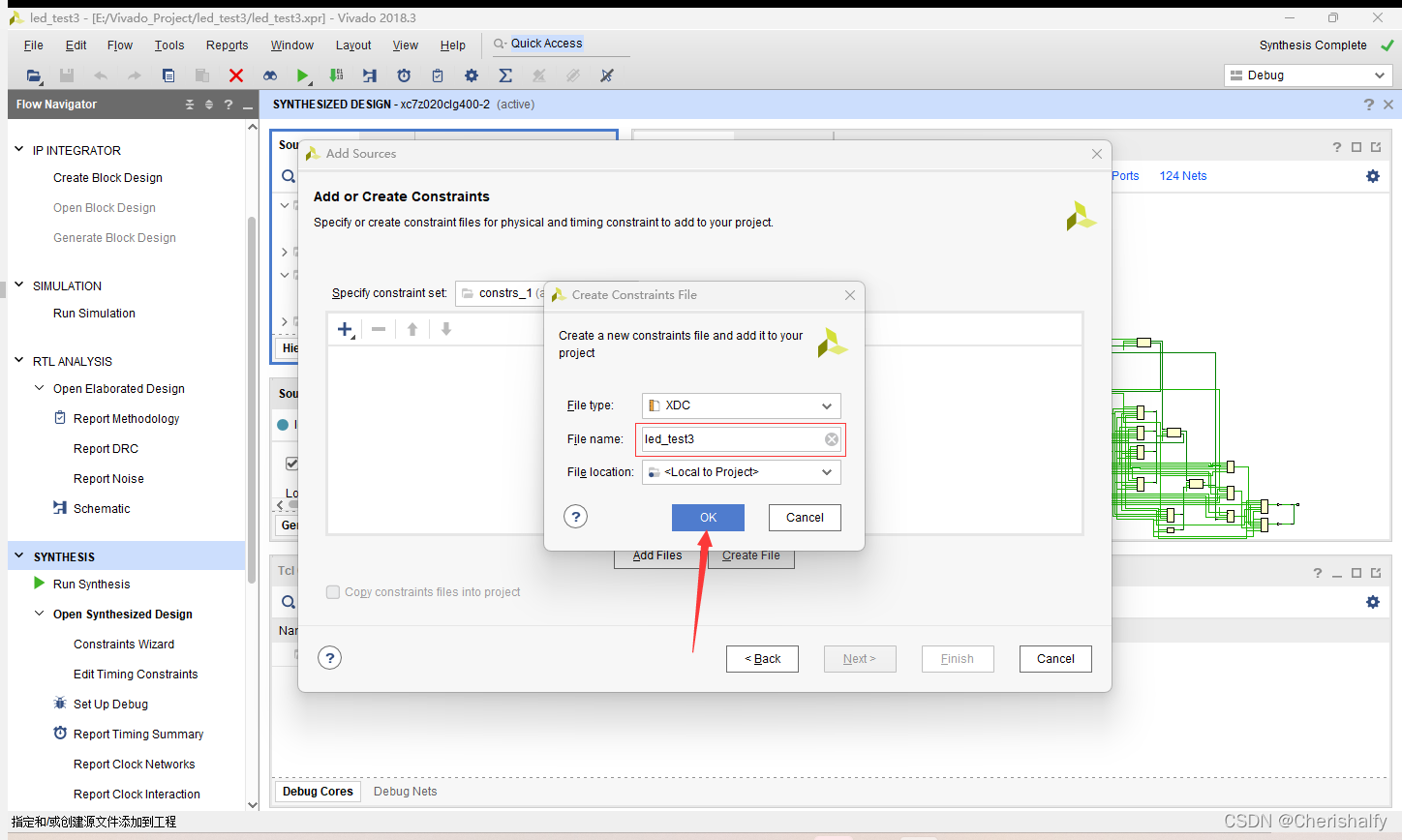Open the File menu
Image resolution: width=1402 pixels, height=840 pixels.
[x=33, y=45]
